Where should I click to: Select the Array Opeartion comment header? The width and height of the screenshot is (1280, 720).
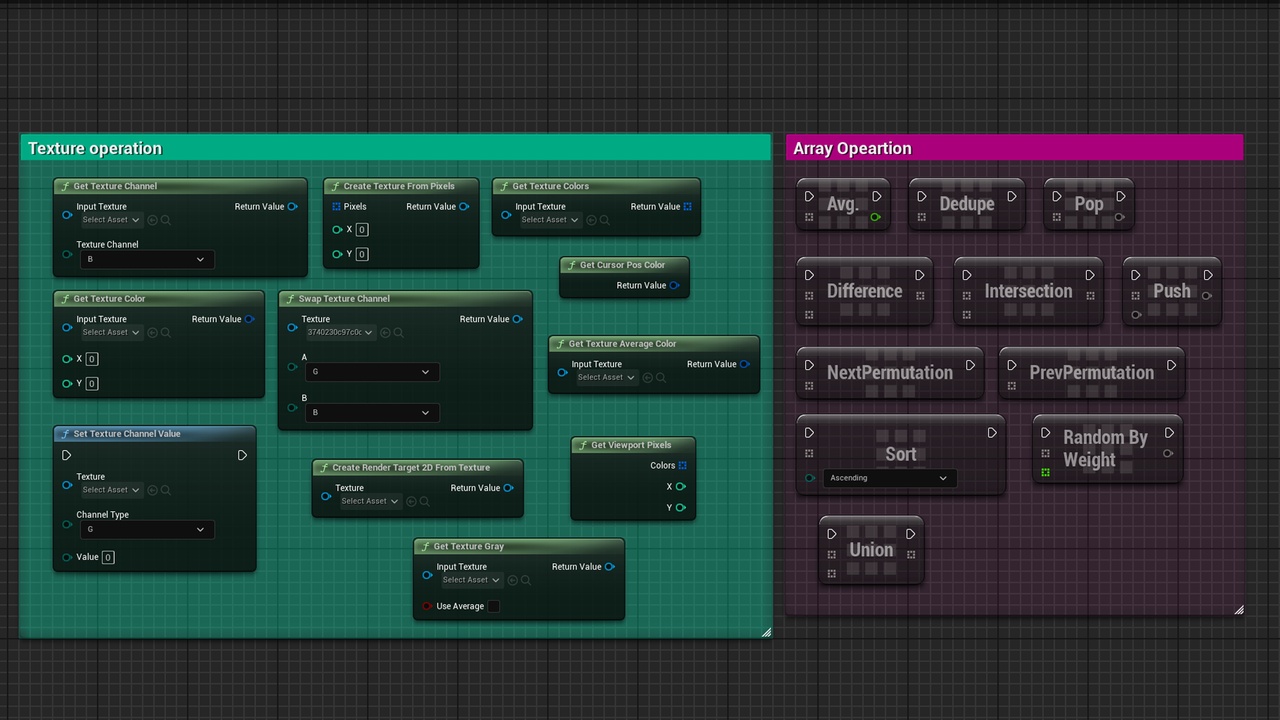coord(1014,148)
